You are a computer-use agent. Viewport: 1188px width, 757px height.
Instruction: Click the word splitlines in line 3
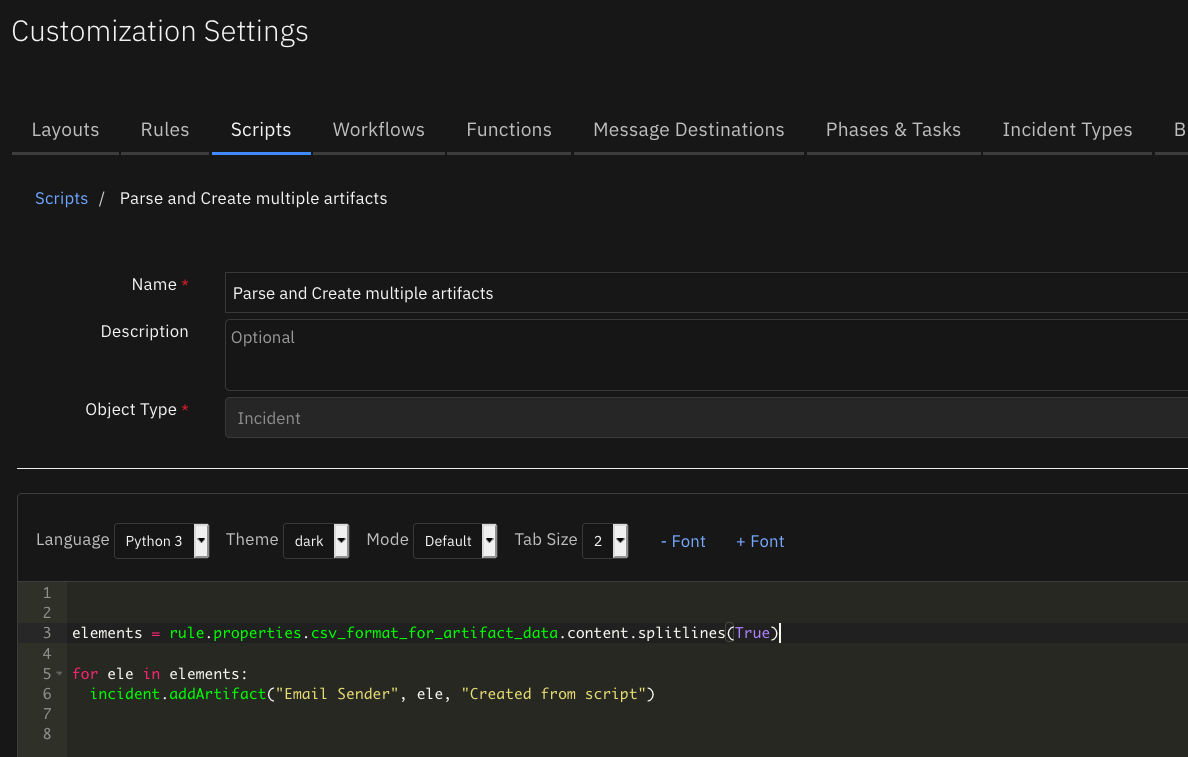pos(681,633)
